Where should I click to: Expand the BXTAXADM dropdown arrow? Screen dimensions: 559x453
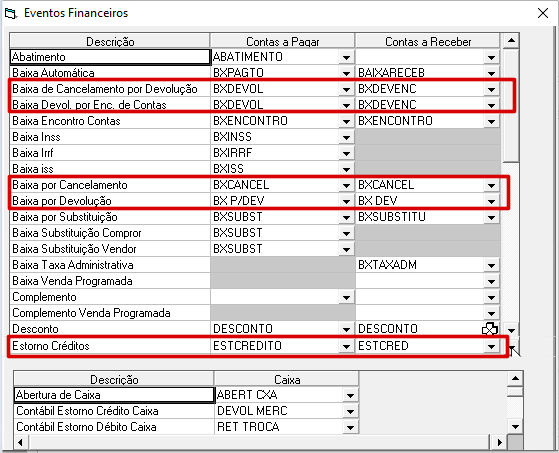[491, 266]
